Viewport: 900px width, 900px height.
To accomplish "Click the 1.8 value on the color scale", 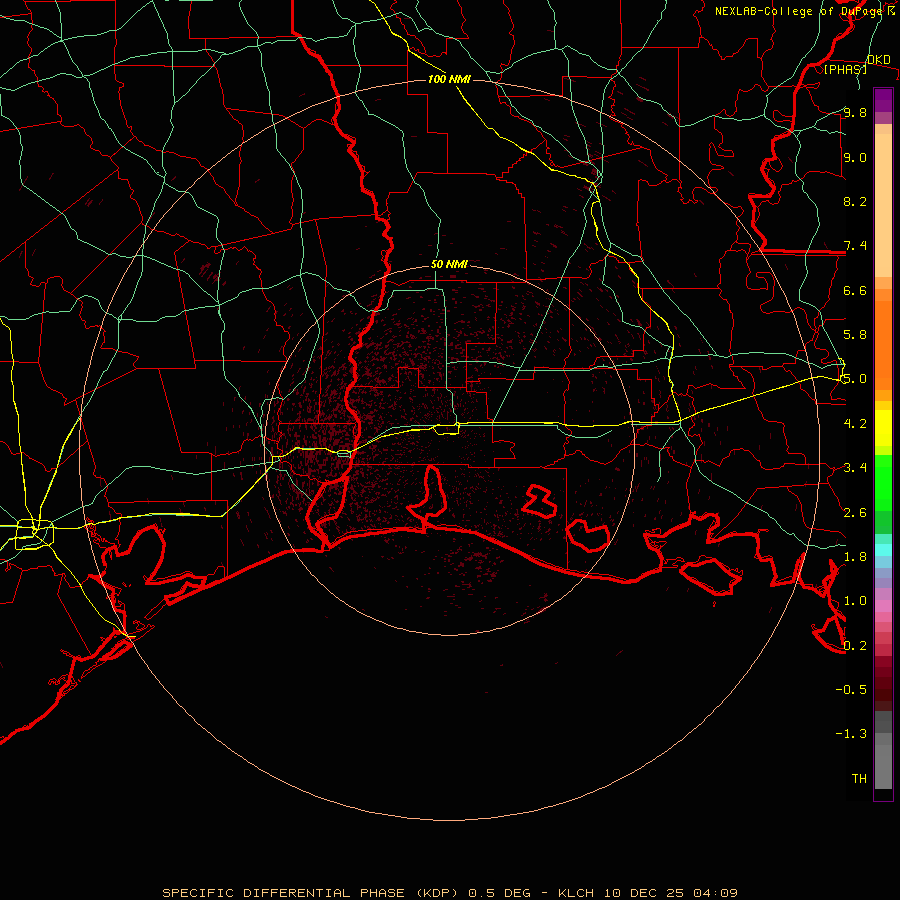I will pyautogui.click(x=855, y=556).
